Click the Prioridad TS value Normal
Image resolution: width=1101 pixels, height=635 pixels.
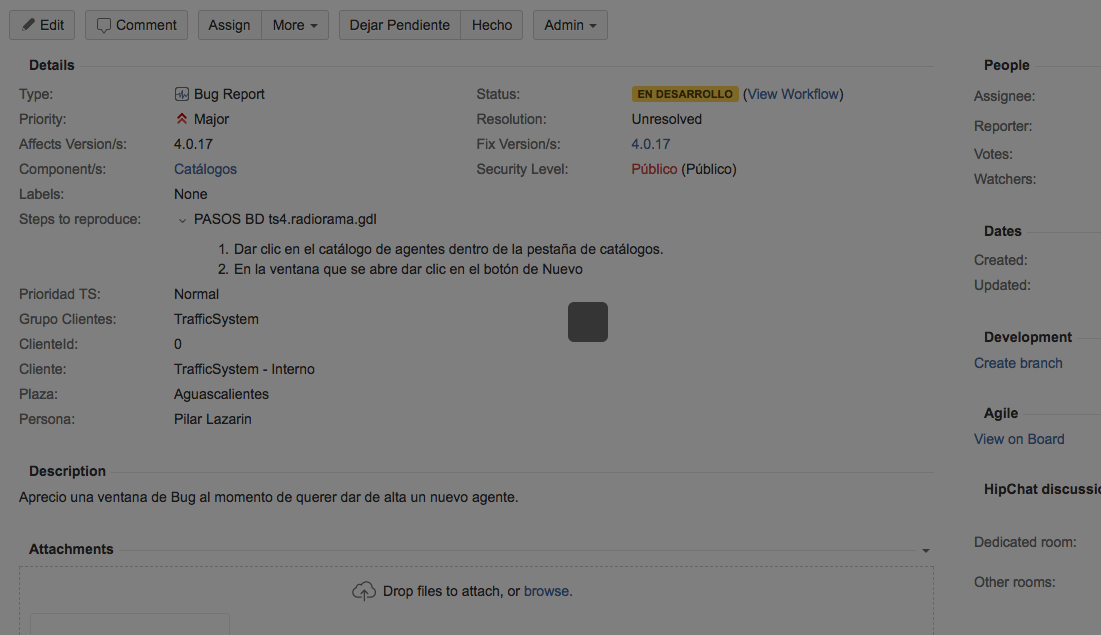196,294
